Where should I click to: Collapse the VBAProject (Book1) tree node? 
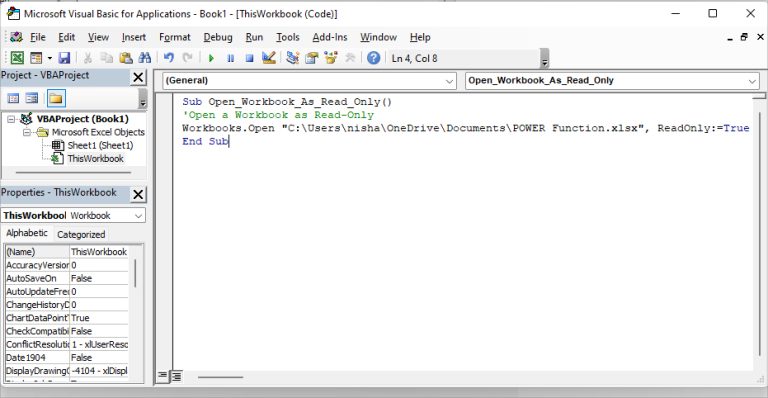pos(11,119)
